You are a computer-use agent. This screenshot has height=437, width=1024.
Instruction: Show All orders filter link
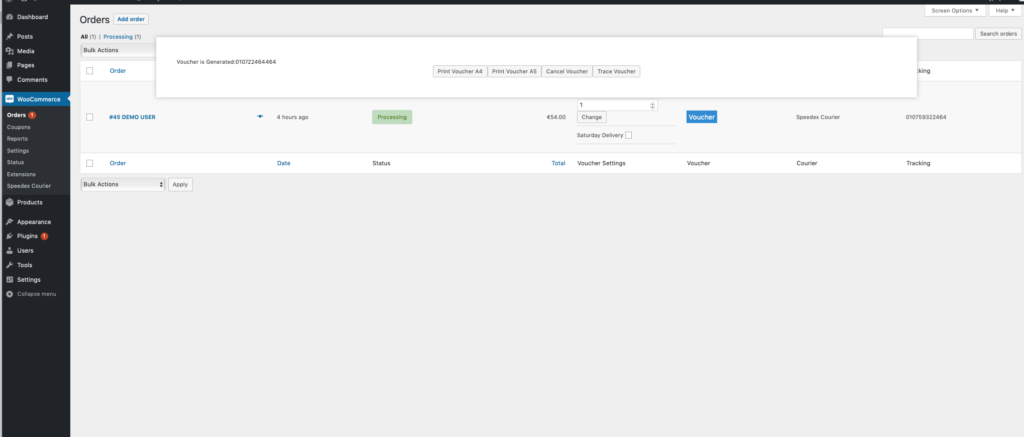(x=84, y=37)
